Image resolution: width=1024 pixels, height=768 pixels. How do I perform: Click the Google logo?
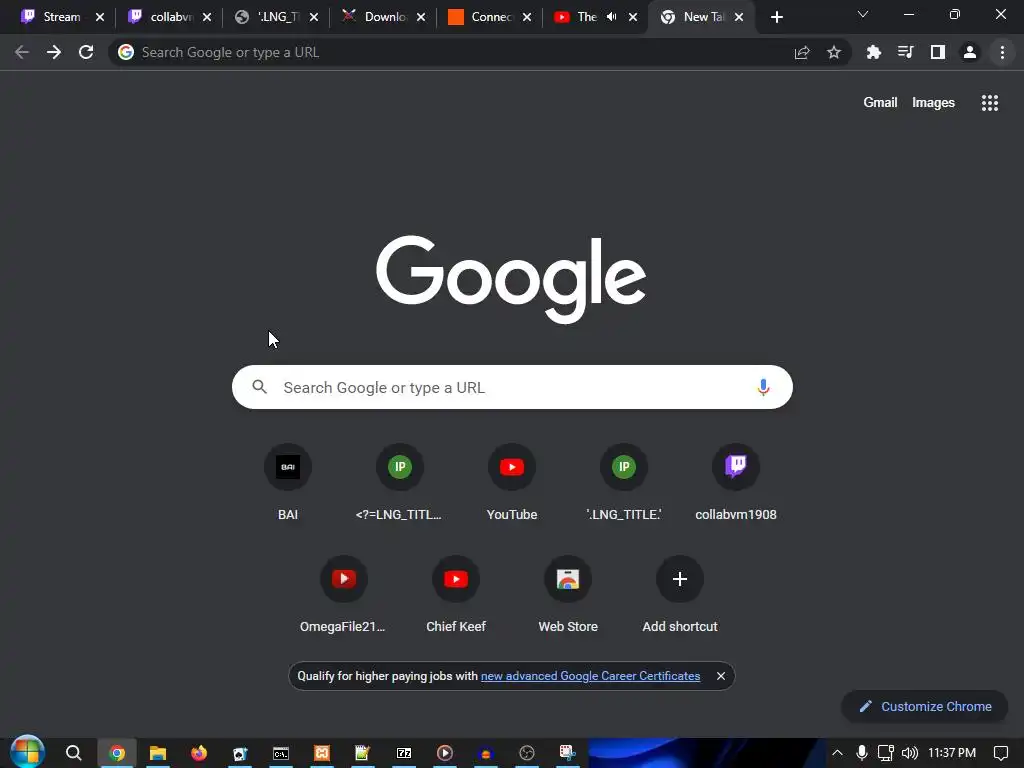click(x=511, y=279)
